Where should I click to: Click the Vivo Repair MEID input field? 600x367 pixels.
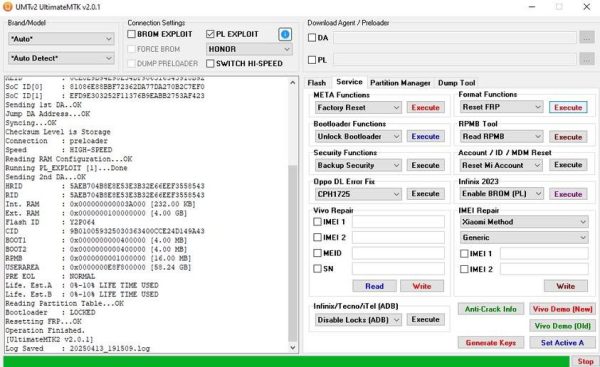(398, 253)
